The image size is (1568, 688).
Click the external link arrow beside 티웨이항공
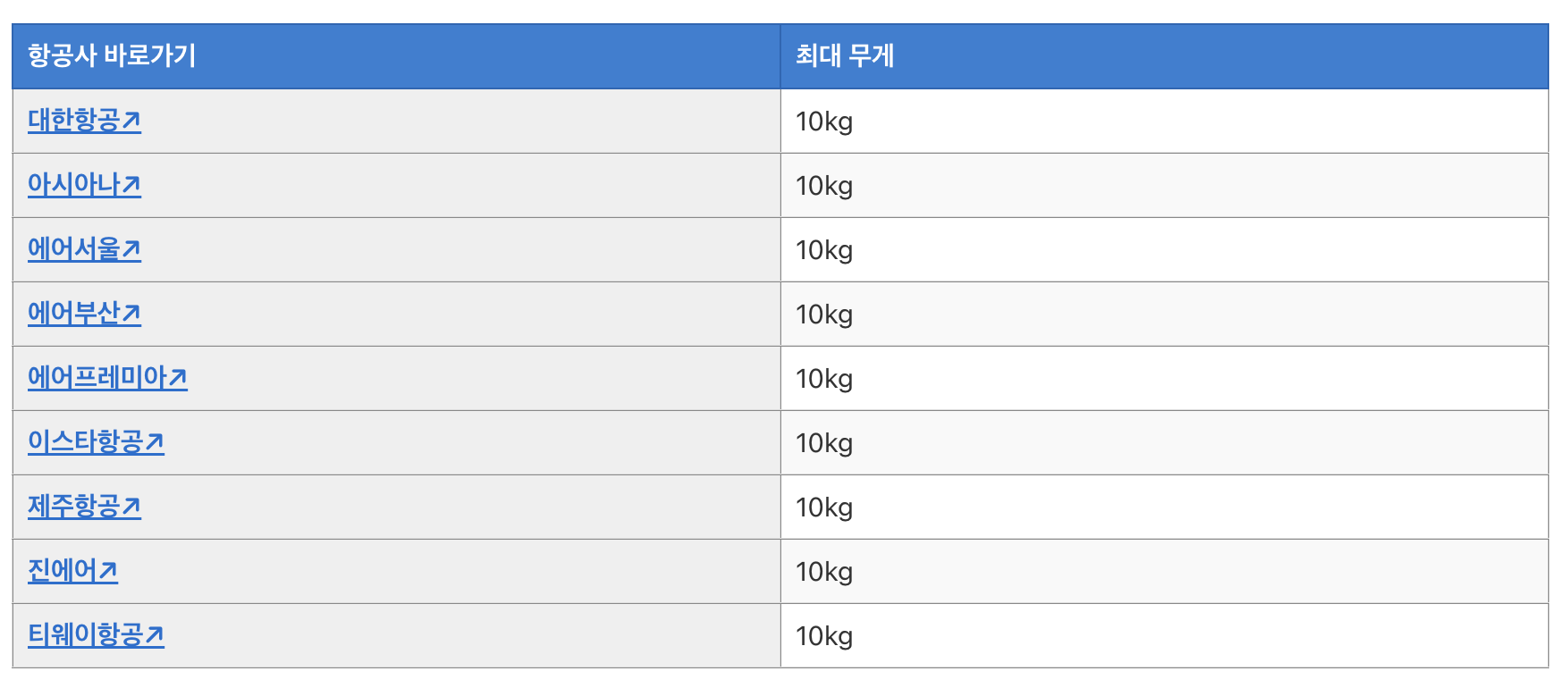coord(156,633)
